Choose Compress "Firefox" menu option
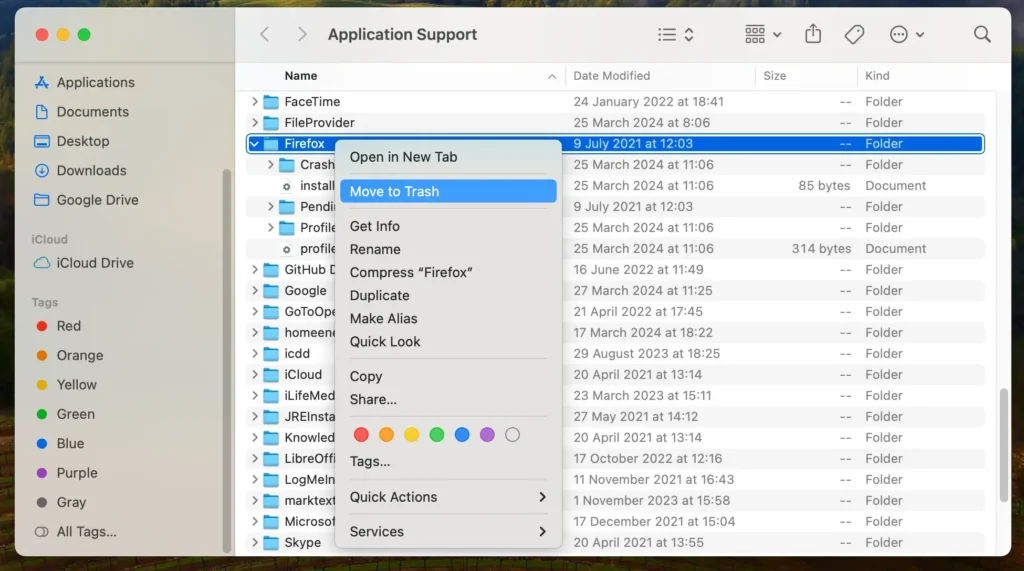 tap(410, 272)
